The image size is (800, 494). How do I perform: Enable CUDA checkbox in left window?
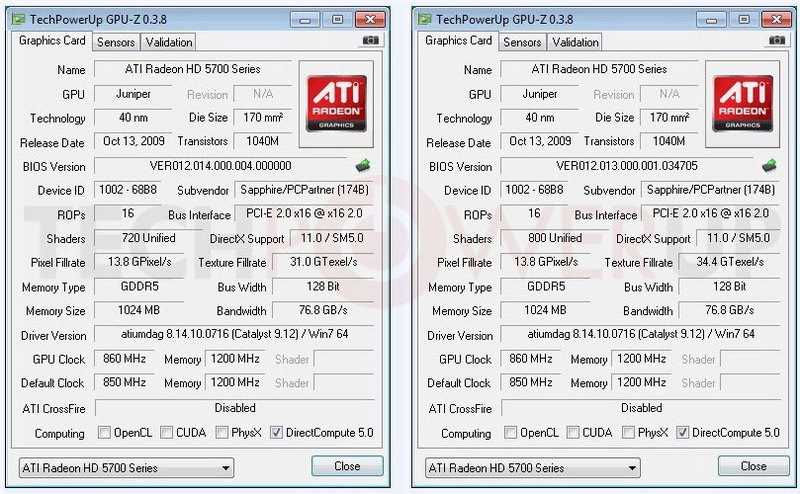[166, 433]
